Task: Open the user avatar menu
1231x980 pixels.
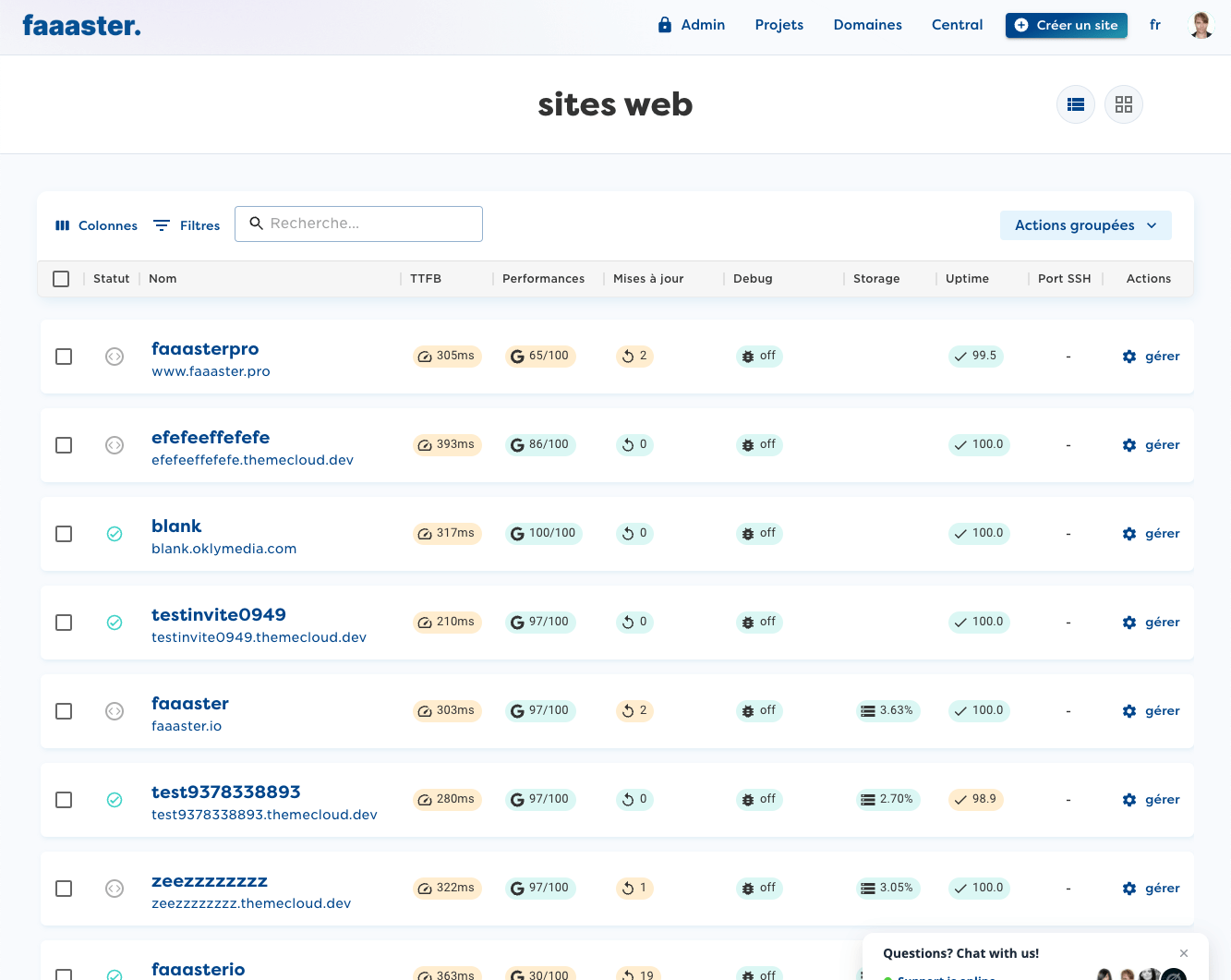Action: tap(1201, 25)
